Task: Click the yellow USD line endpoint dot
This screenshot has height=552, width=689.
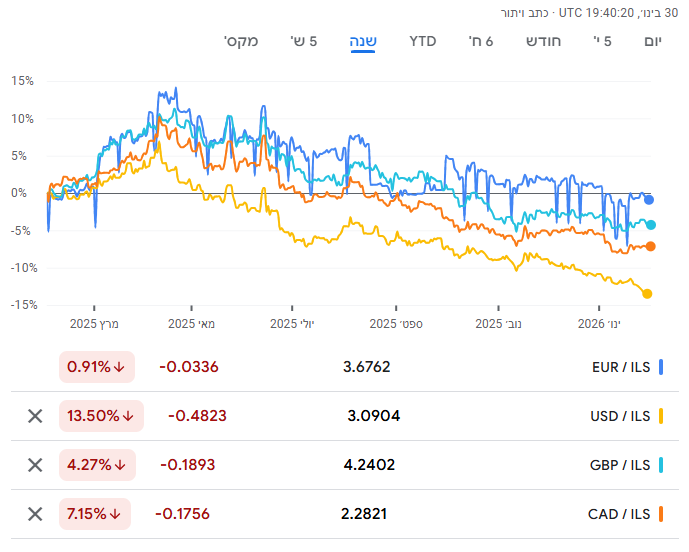Action: (x=647, y=294)
